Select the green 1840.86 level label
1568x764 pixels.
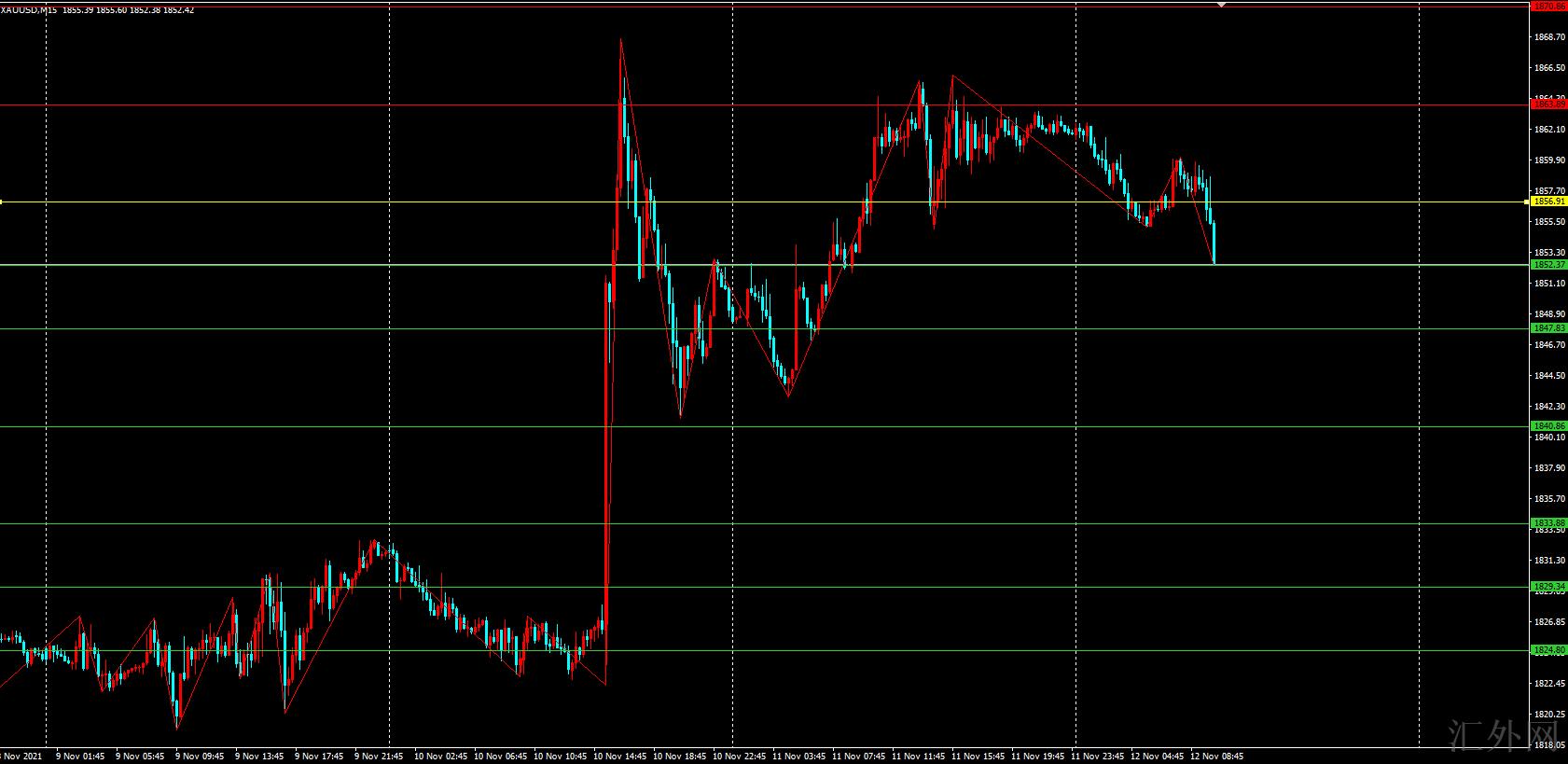coord(1548,426)
